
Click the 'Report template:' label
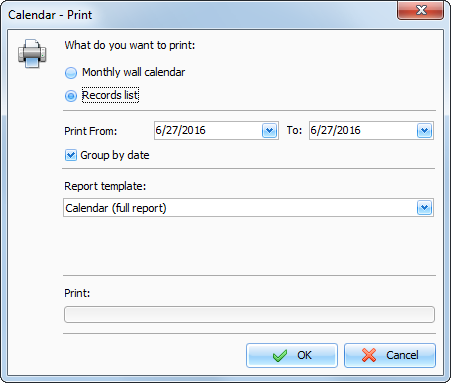tap(105, 186)
